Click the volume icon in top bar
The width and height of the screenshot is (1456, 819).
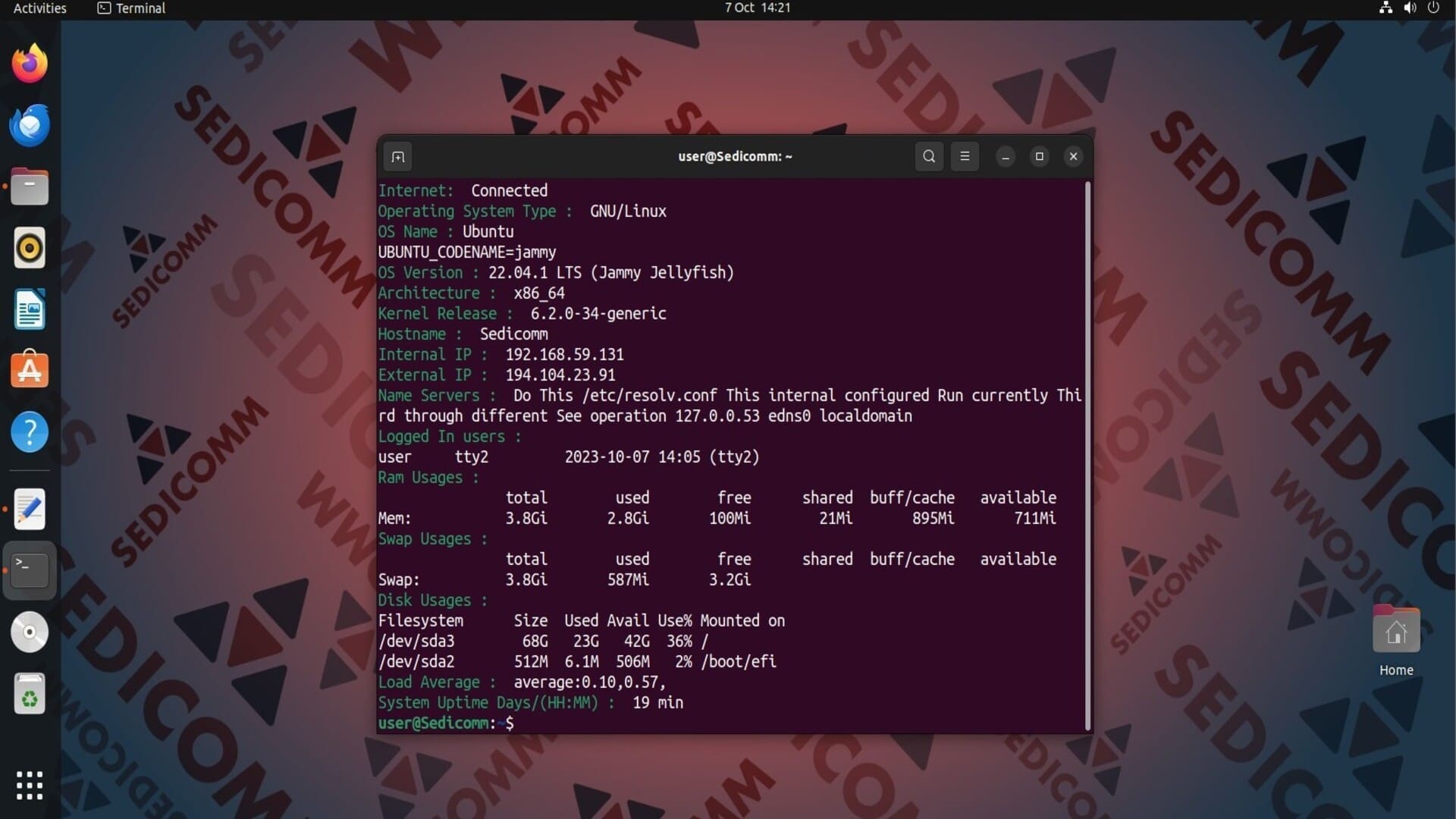pyautogui.click(x=1410, y=8)
